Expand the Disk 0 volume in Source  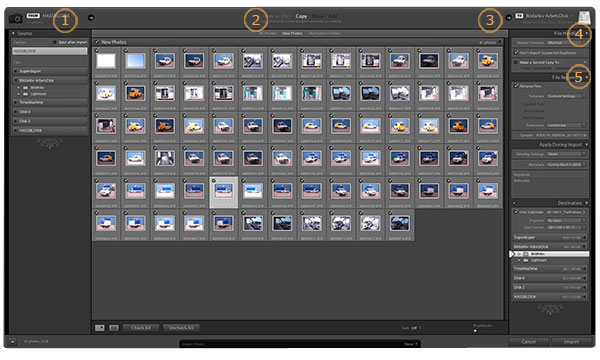(16, 112)
